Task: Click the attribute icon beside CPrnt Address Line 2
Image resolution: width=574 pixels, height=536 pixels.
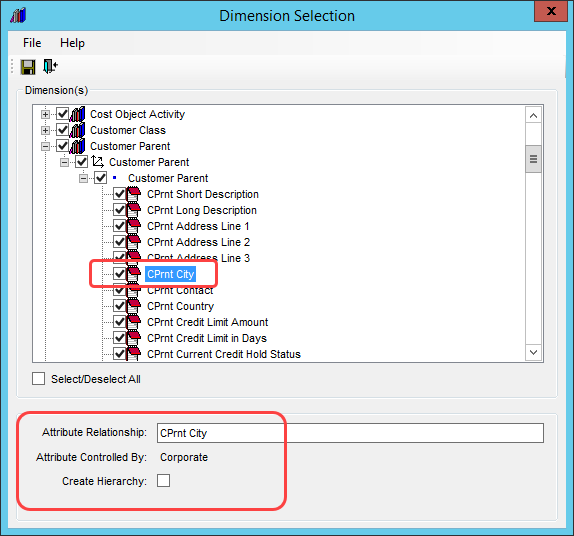Action: coord(134,242)
